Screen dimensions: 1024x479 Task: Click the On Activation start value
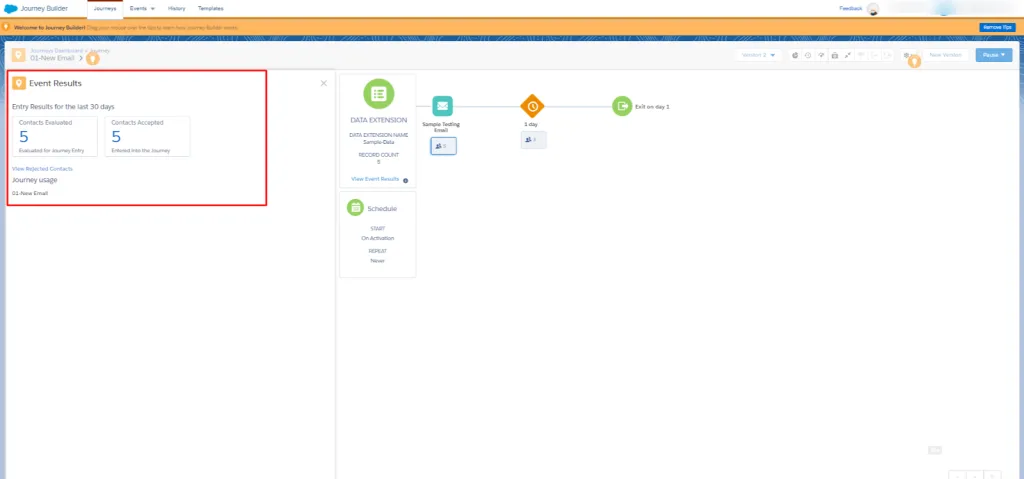tap(377, 238)
